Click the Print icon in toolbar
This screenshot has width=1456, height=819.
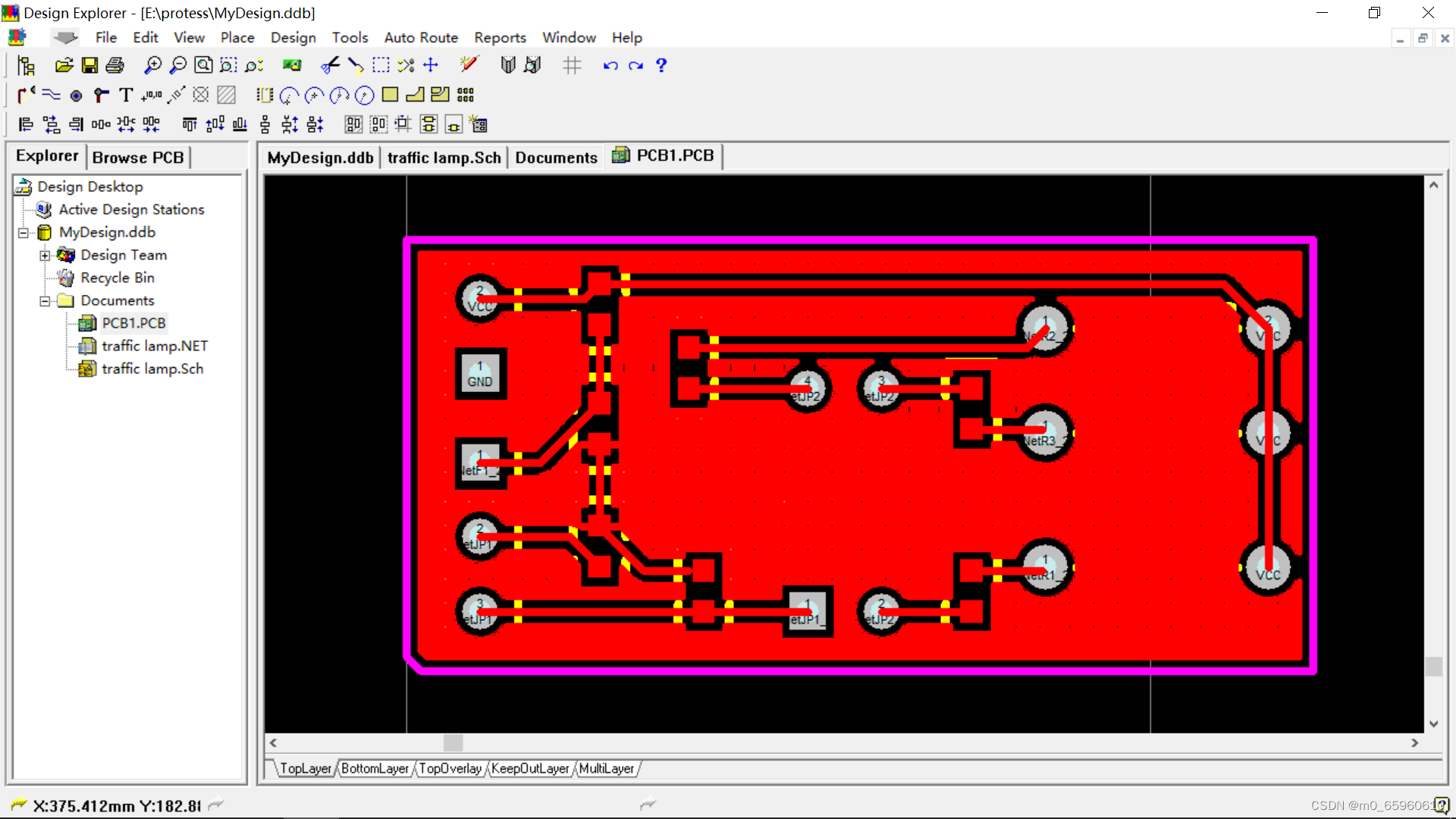click(115, 65)
